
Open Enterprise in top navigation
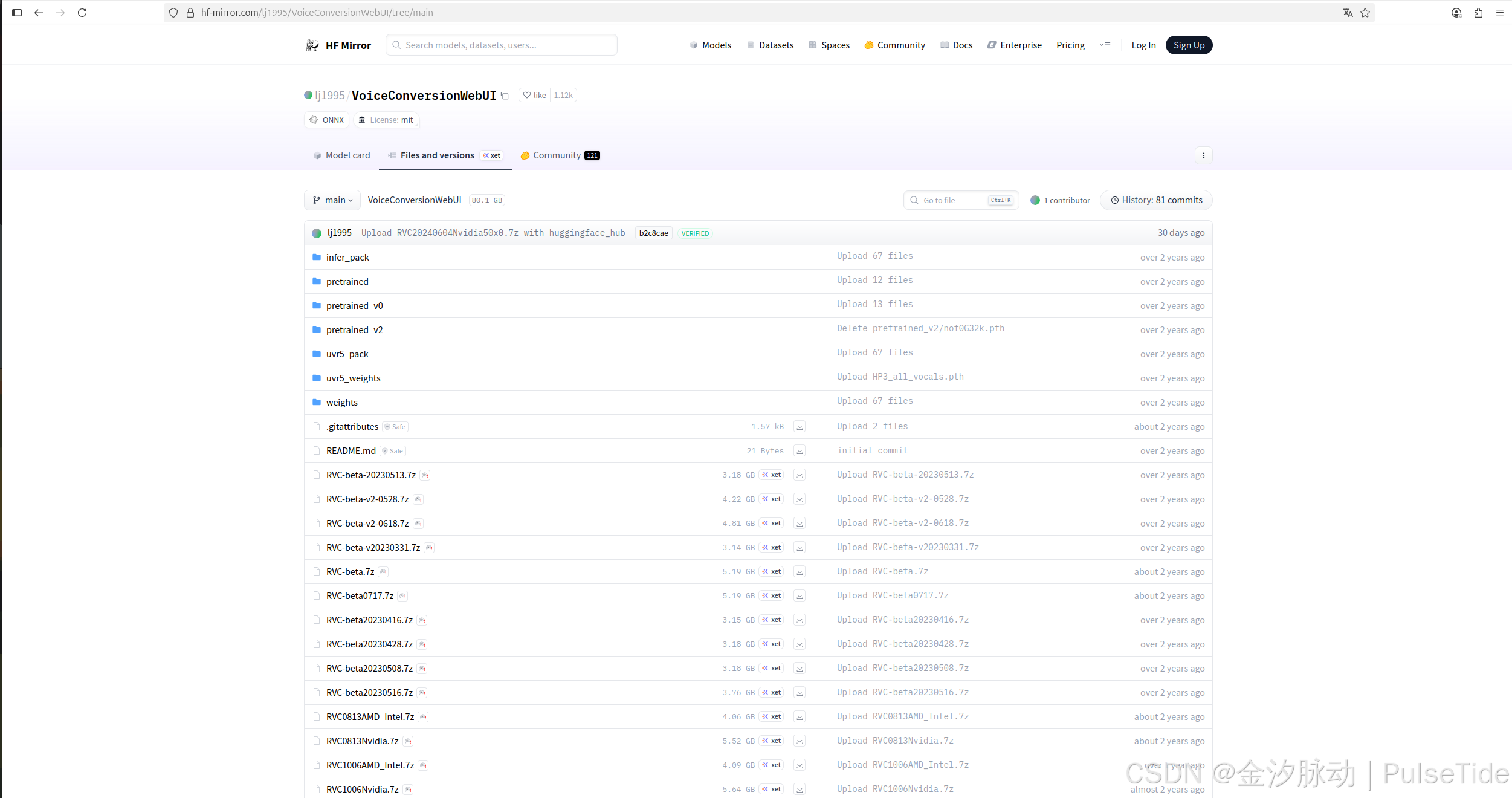[x=1015, y=45]
